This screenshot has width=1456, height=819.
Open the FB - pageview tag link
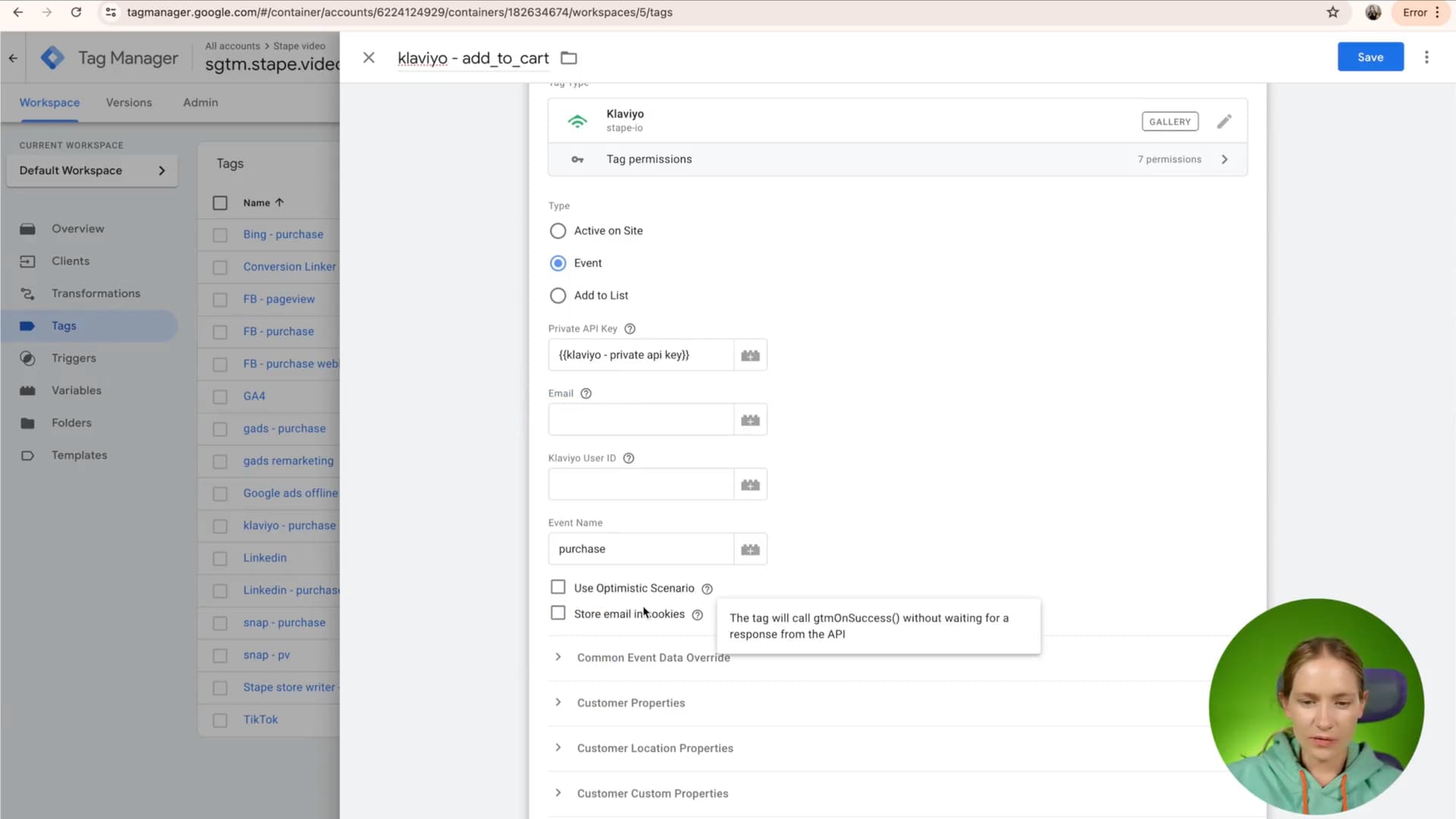tap(279, 299)
